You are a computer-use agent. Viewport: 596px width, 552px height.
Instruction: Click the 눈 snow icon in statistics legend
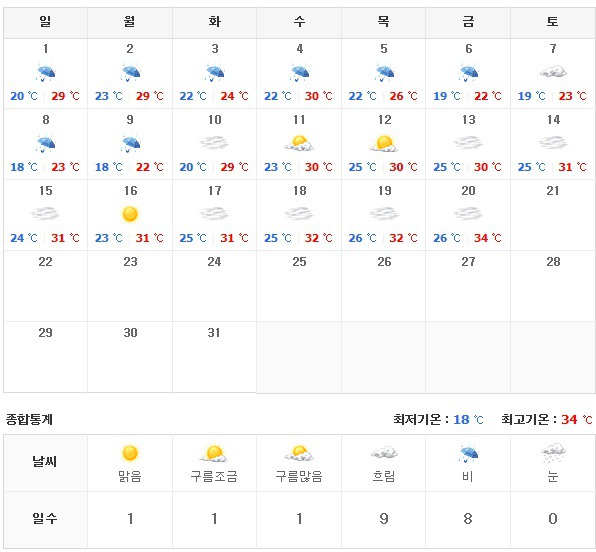pos(553,452)
